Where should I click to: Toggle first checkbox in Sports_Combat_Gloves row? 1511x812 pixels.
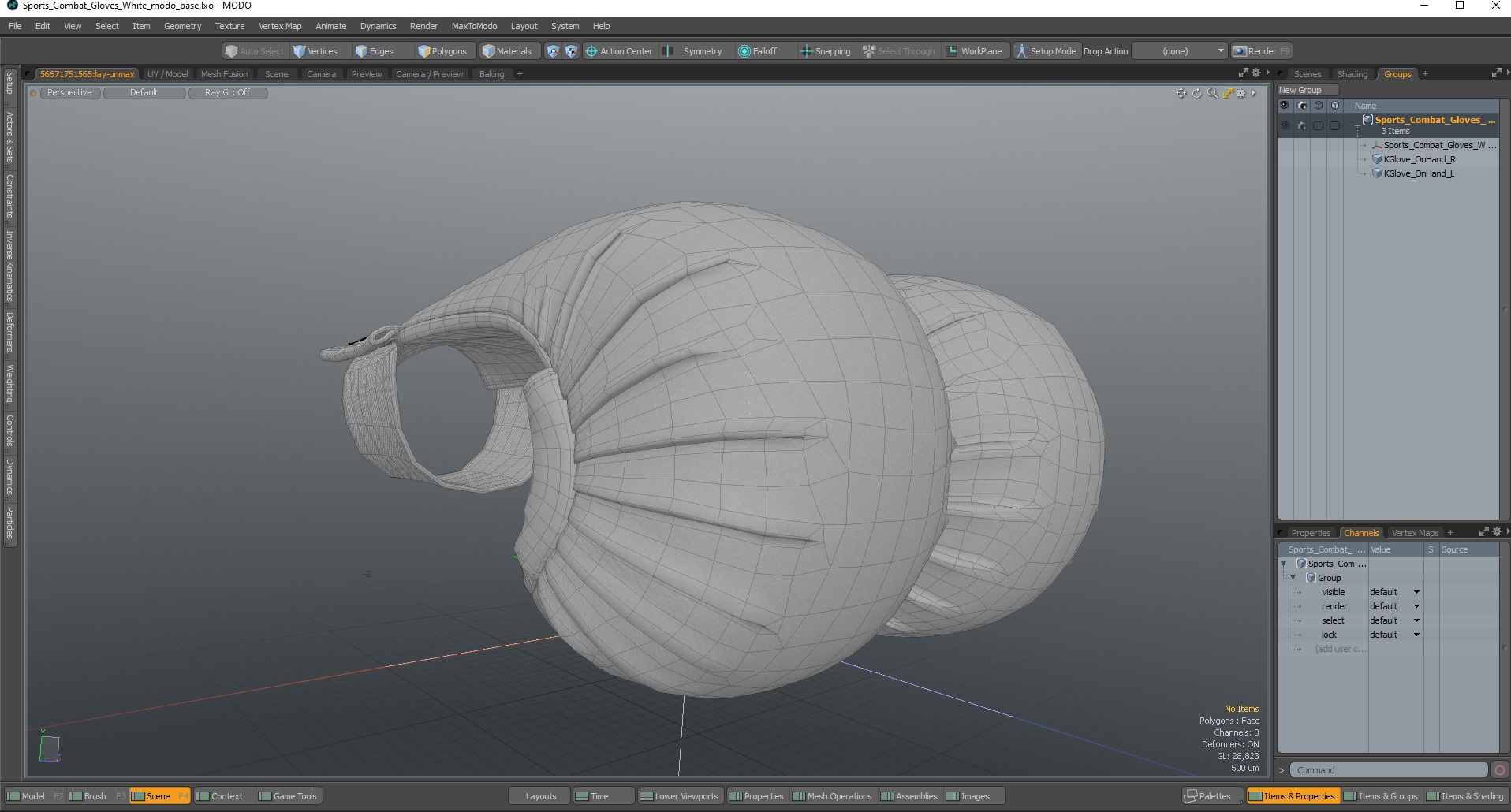(x=1318, y=125)
